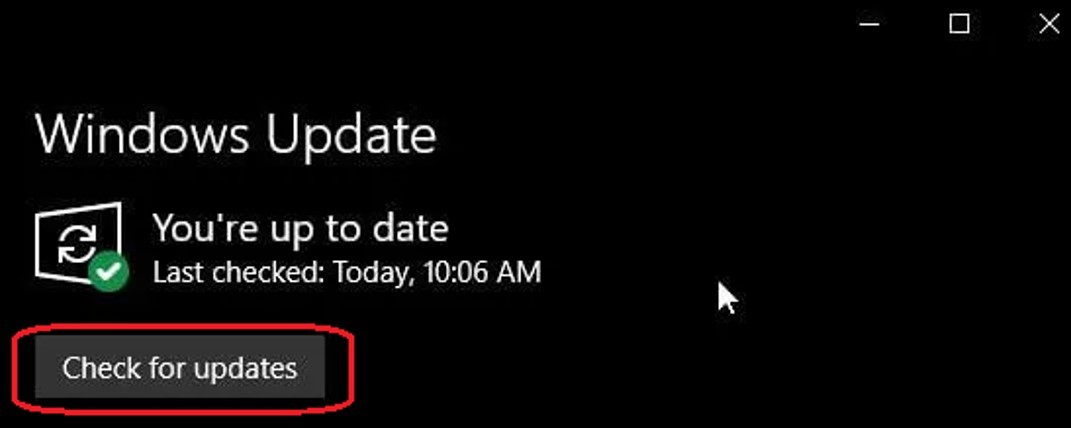Click the green checkmark badge

[x=108, y=272]
